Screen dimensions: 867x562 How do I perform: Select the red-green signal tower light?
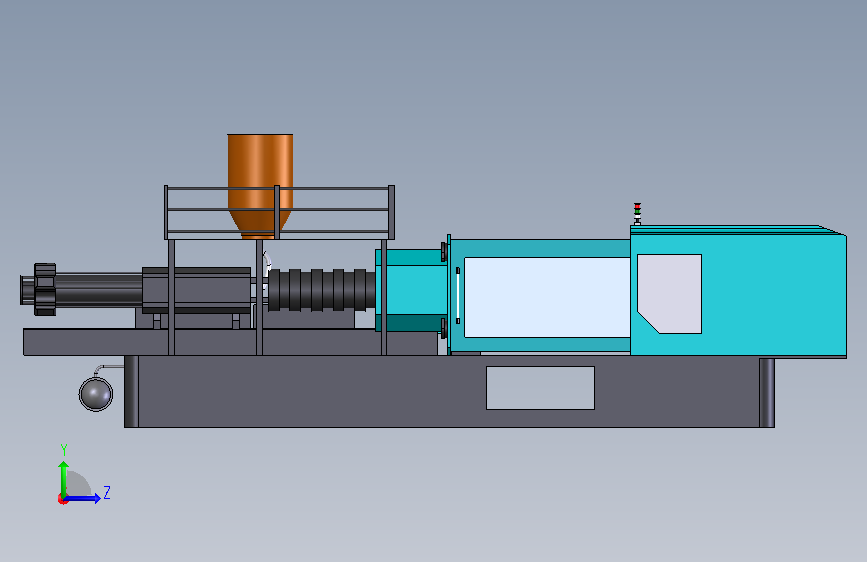(x=637, y=214)
